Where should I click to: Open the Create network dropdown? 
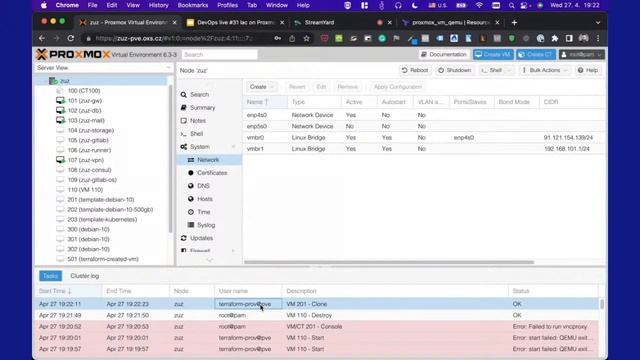[261, 87]
